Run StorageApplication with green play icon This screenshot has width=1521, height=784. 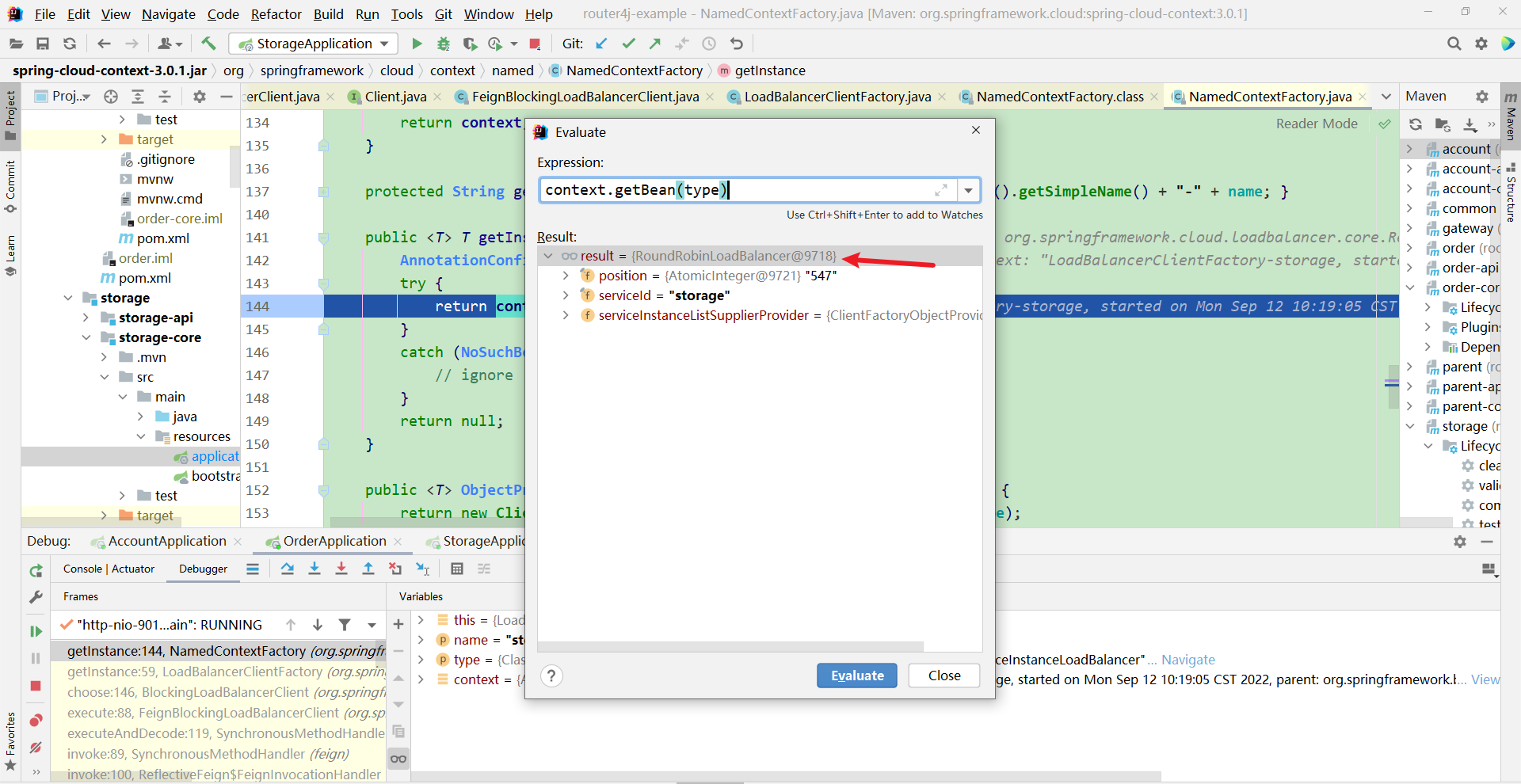pyautogui.click(x=417, y=44)
